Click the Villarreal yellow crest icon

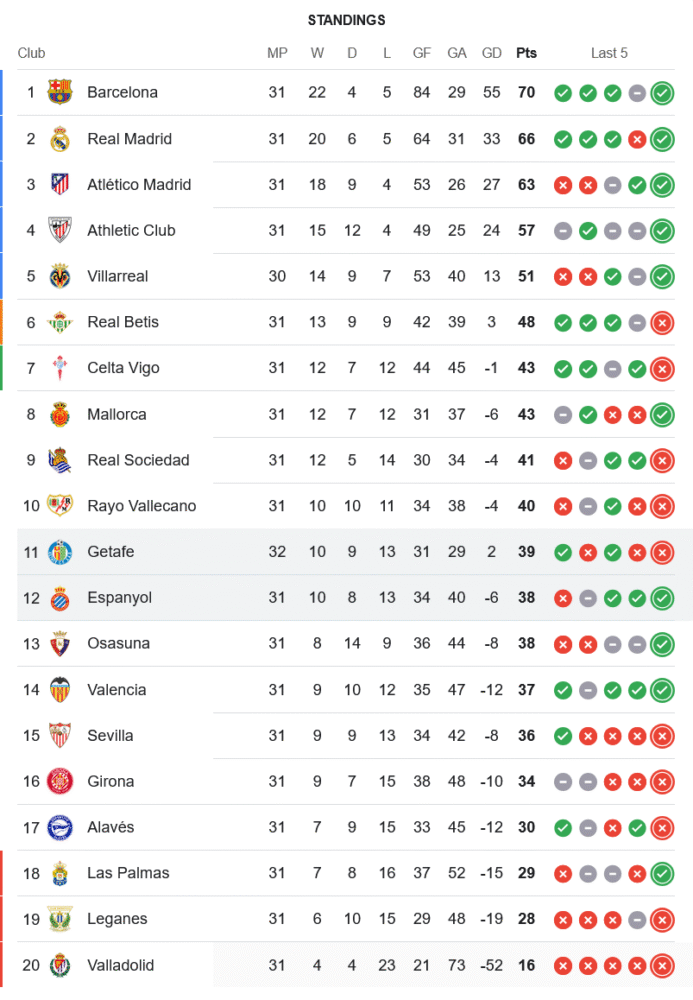pos(60,277)
